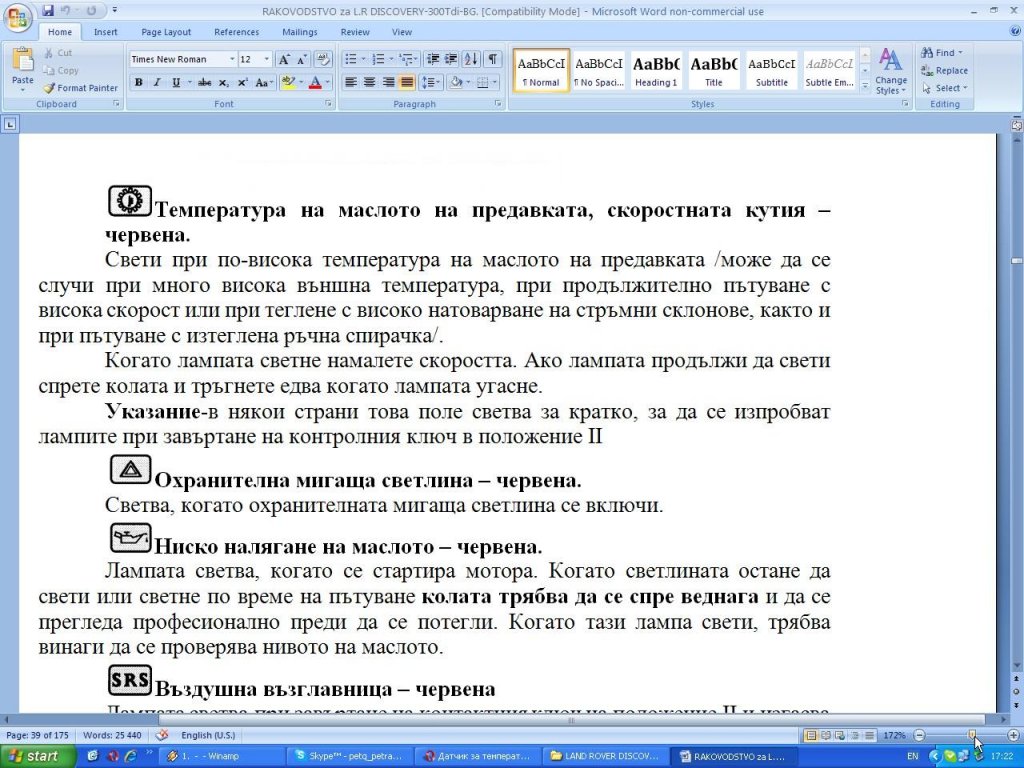
Task: Click the Format Painter tool
Action: coord(81,88)
